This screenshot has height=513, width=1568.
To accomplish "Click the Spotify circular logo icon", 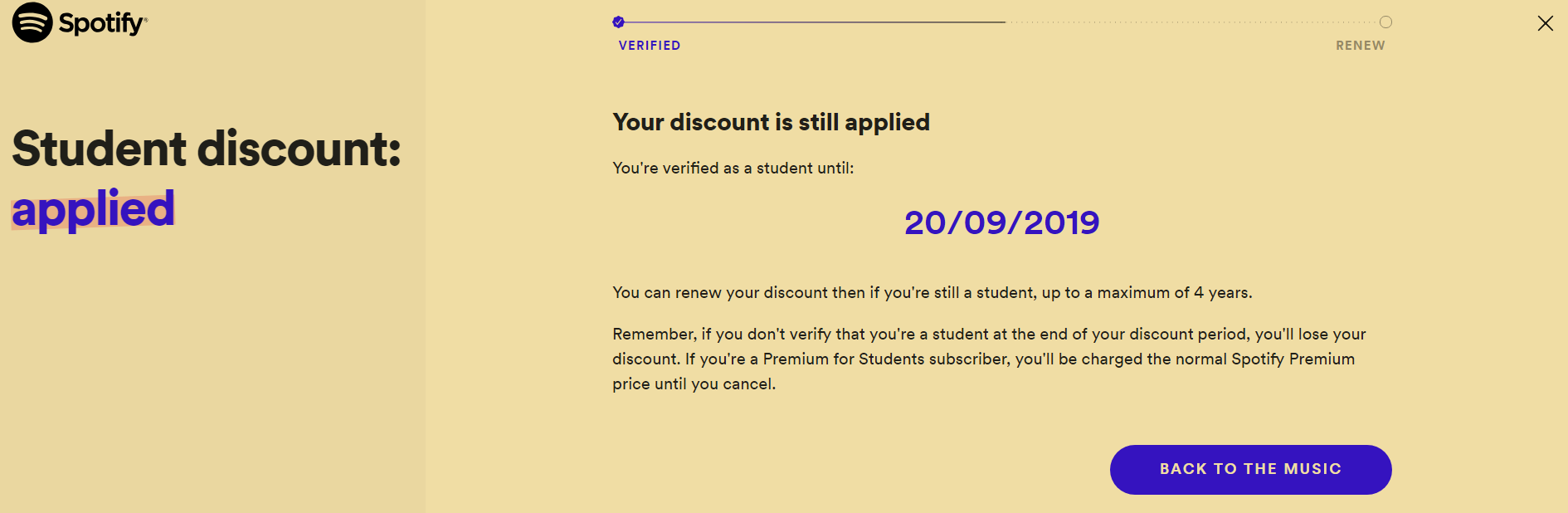I will (32, 22).
